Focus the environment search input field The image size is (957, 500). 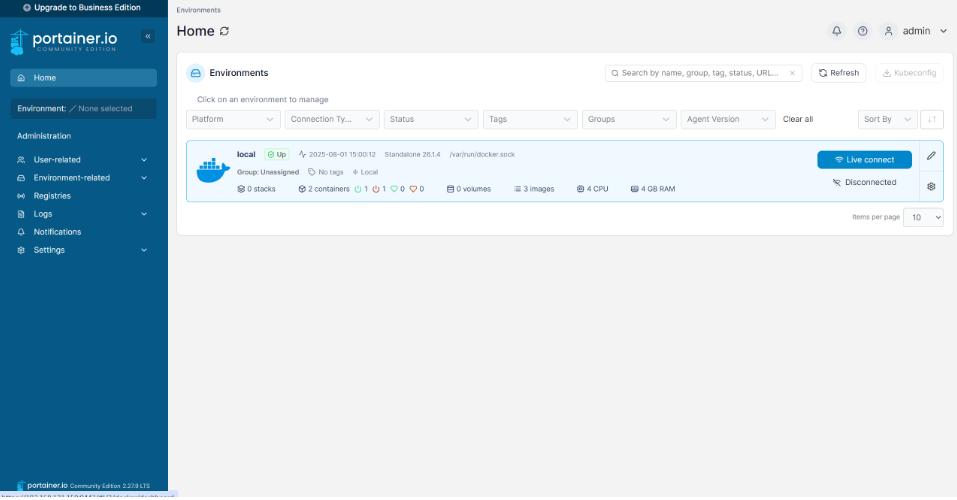(700, 73)
